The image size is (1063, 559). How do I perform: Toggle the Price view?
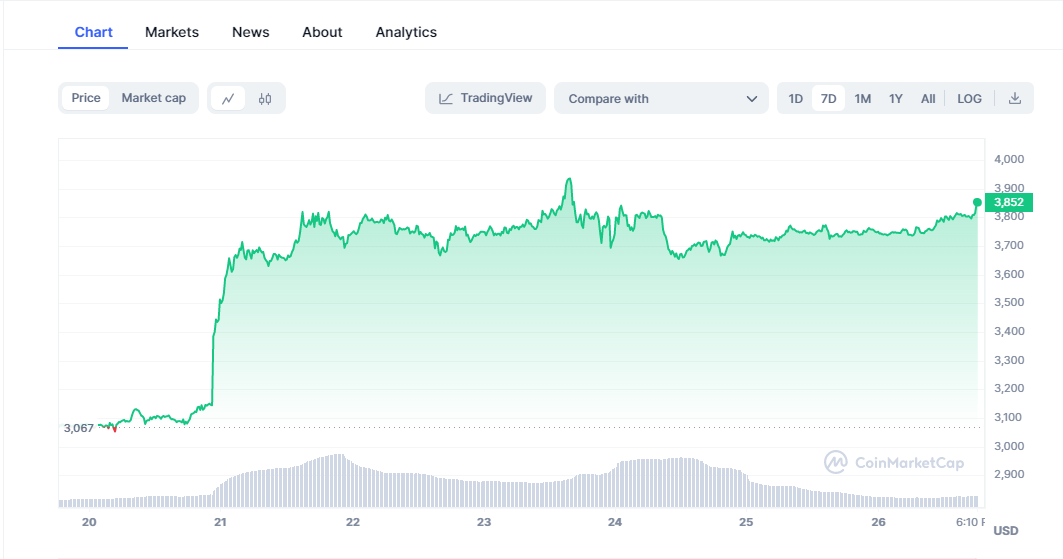[x=86, y=98]
